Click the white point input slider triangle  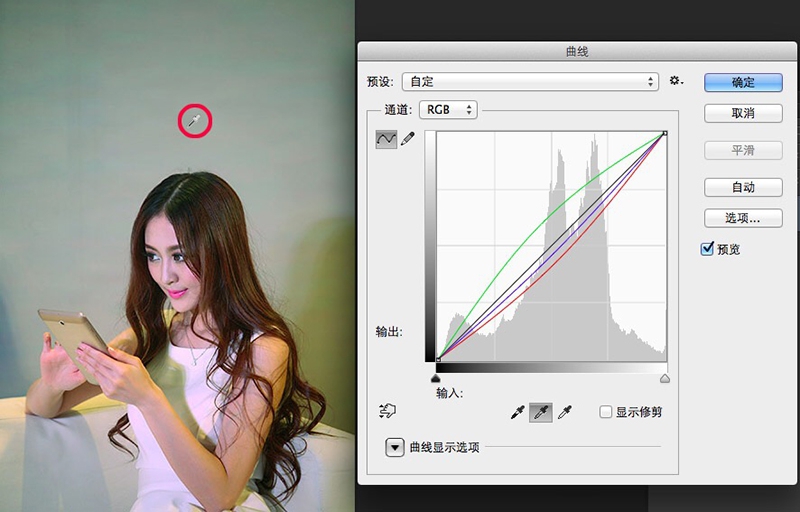tap(665, 378)
